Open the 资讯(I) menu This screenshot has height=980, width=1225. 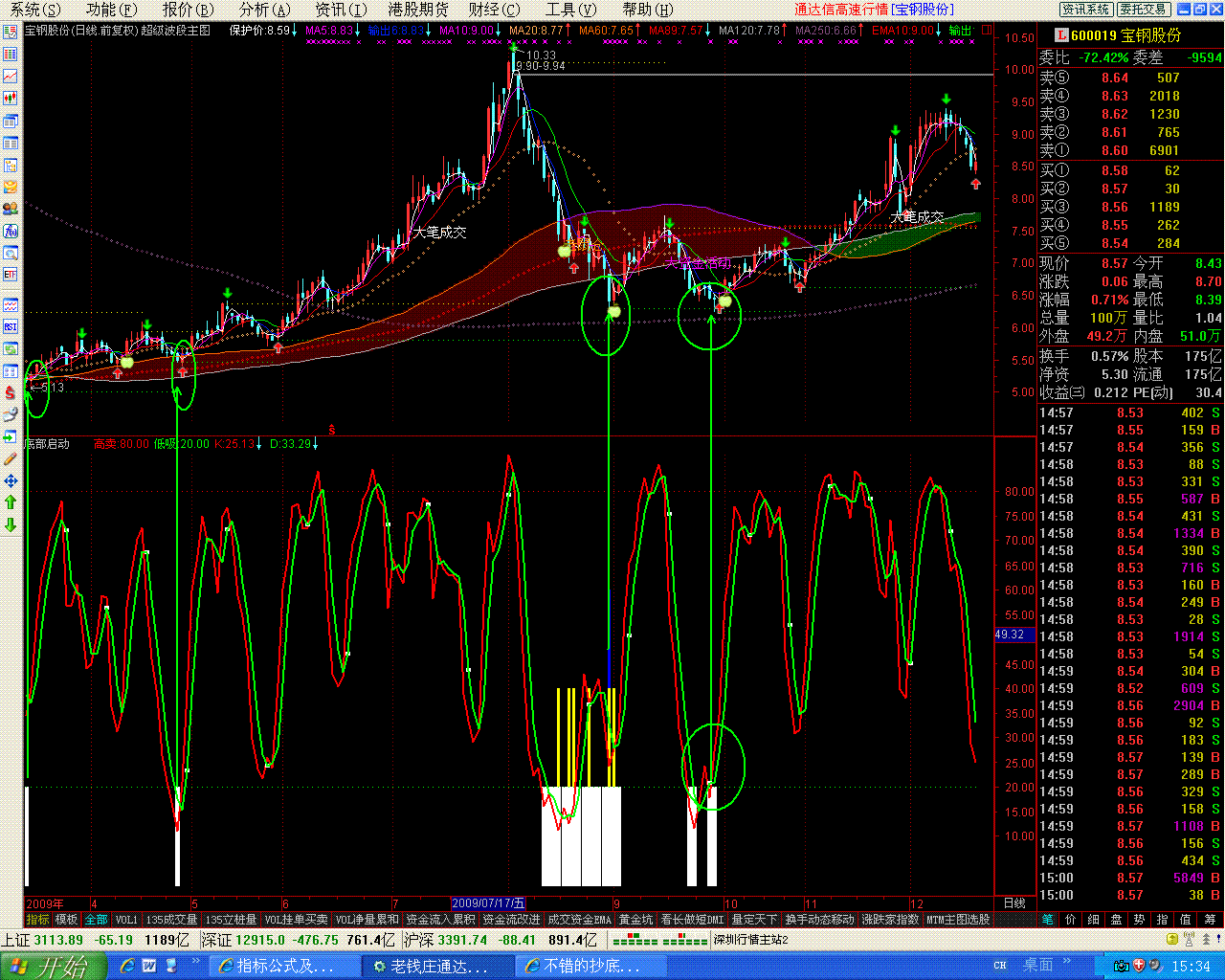[x=341, y=10]
